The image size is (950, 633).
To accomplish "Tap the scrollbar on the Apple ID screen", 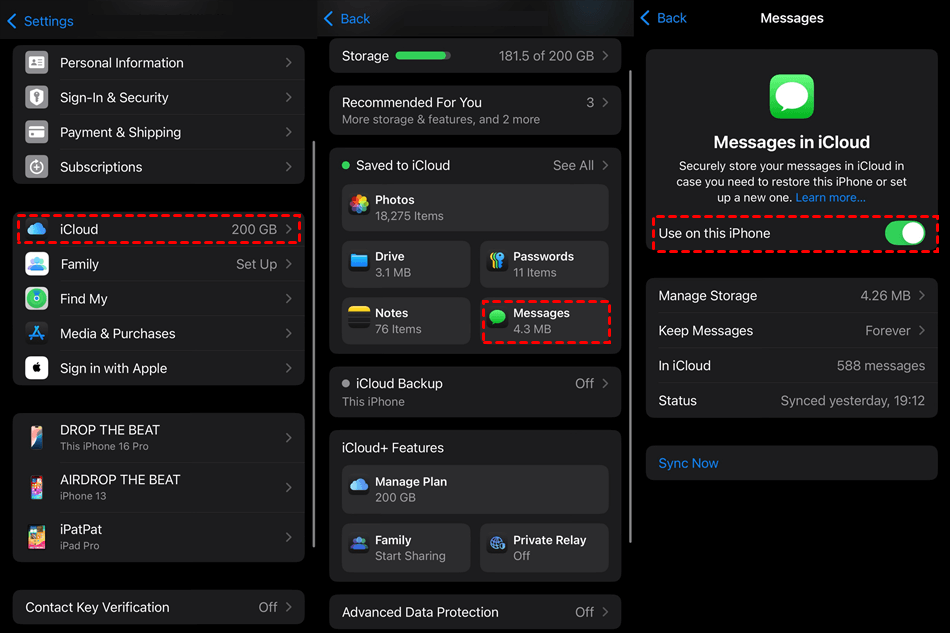I will (x=313, y=344).
